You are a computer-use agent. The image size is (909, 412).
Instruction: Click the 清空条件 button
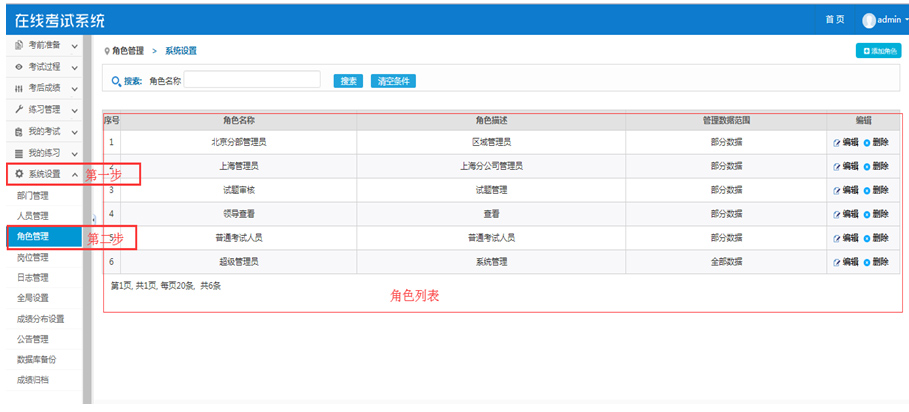(x=393, y=81)
